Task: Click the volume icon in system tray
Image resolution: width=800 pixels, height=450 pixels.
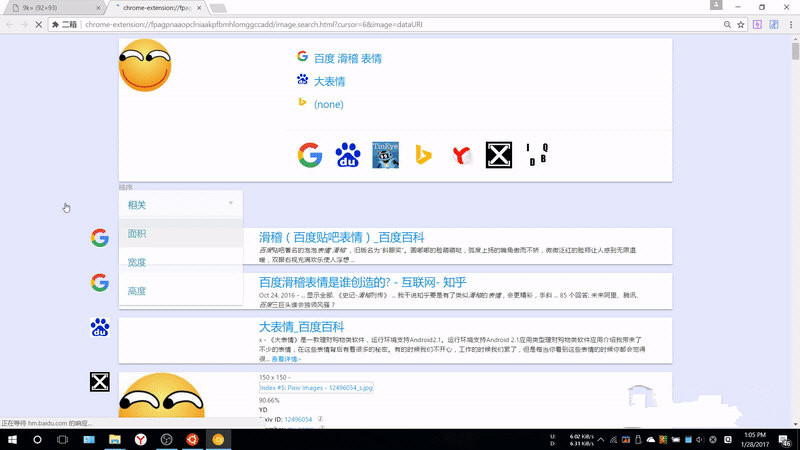Action: 699,440
